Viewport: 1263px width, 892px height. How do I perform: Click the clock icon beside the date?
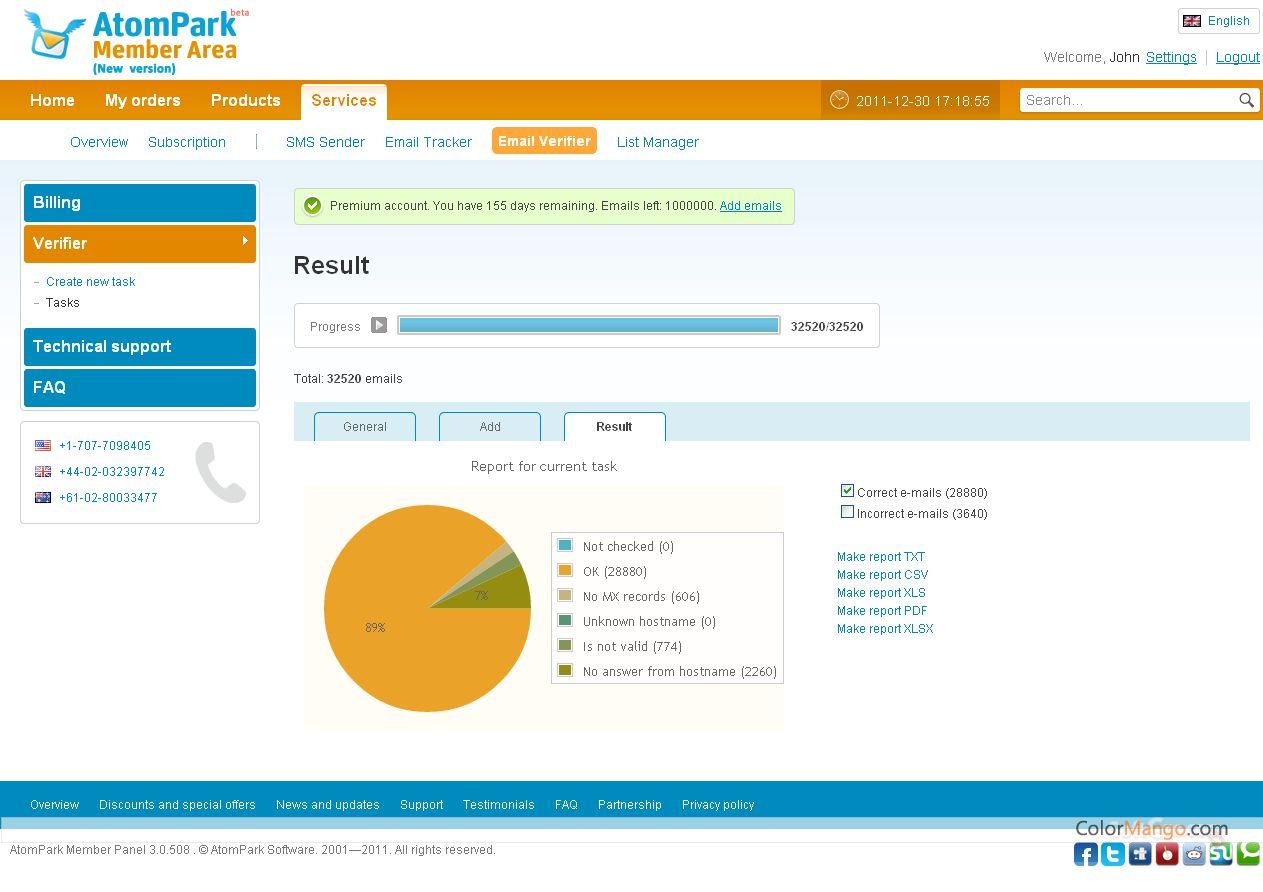[839, 100]
